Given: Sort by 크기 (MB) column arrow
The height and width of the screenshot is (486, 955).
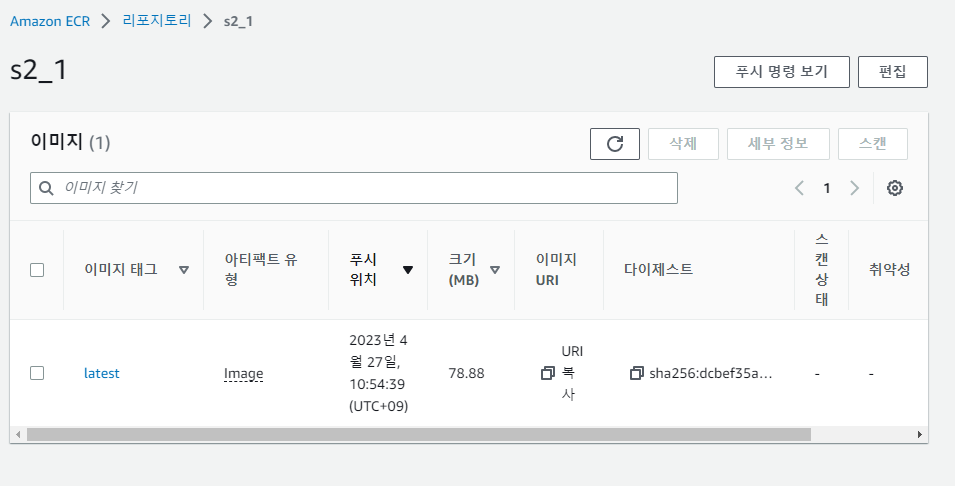Looking at the screenshot, I should click(495, 270).
